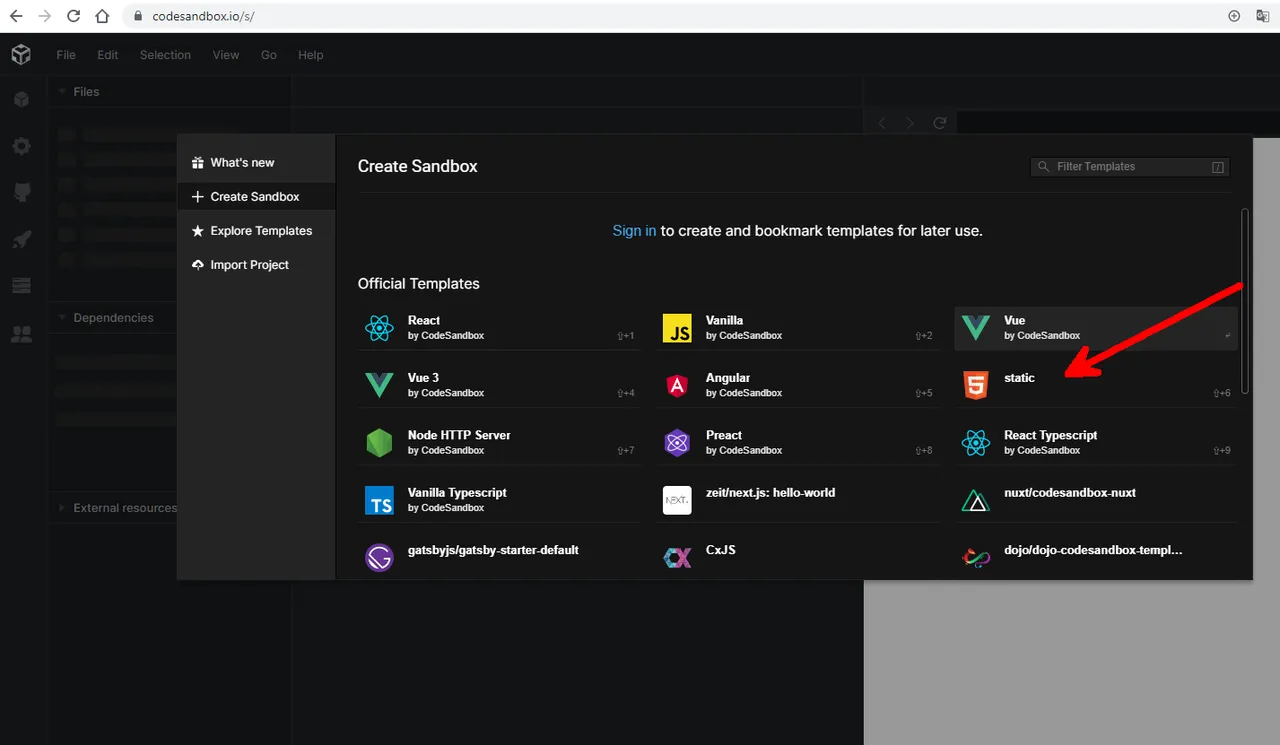Select the Node HTTP Server icon

[x=379, y=442]
